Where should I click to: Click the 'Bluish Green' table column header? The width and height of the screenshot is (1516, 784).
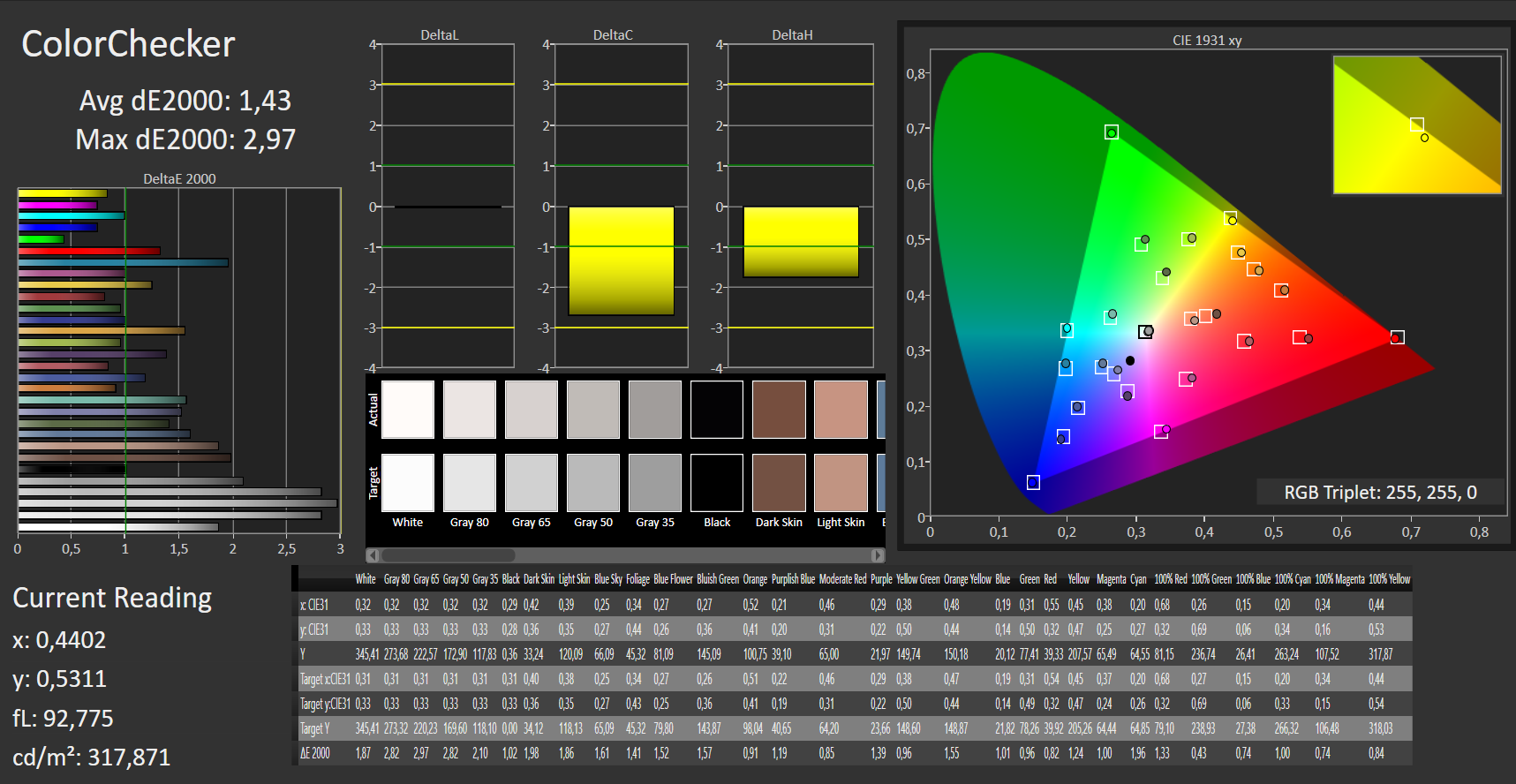click(x=718, y=579)
